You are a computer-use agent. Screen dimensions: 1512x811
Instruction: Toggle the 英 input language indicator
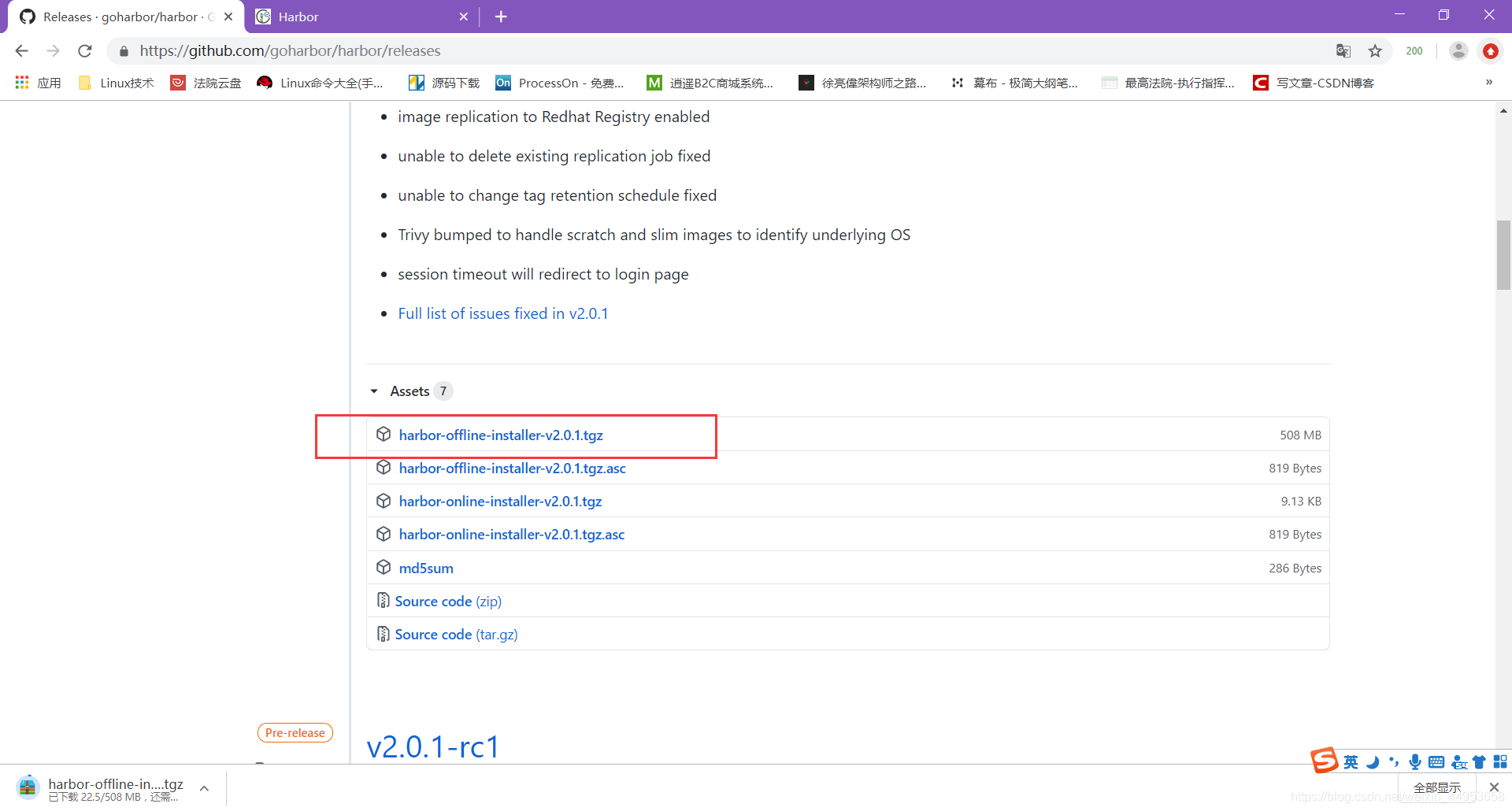tap(1351, 762)
